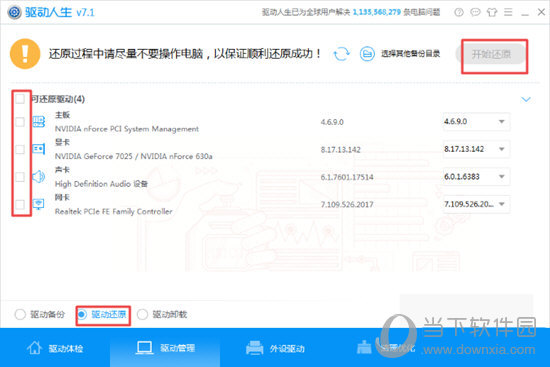550x367 pixels.
Task: Click the Realtek PCIe FE Family Controller text
Action: (114, 211)
